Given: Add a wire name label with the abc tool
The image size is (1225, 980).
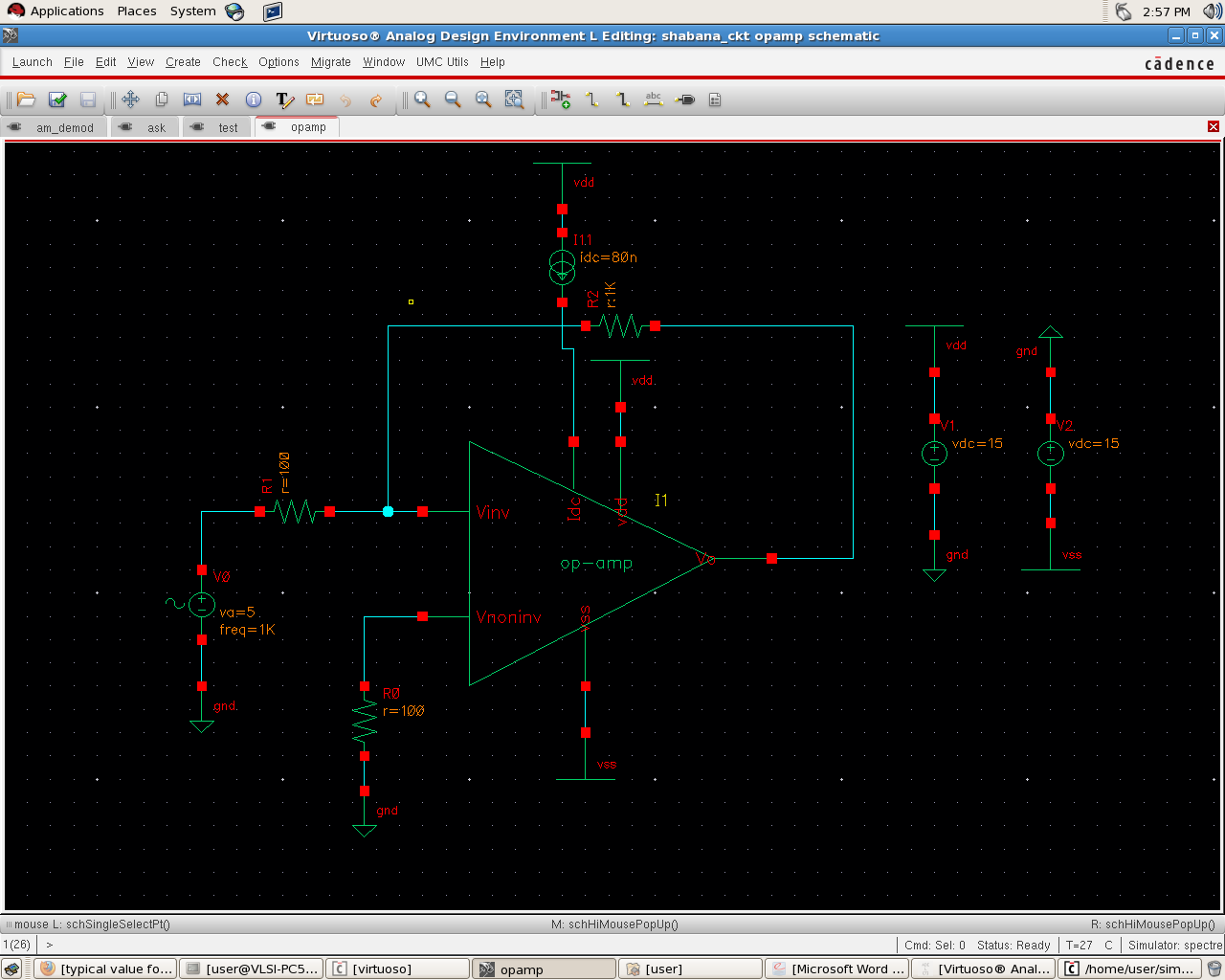Looking at the screenshot, I should coord(654,100).
